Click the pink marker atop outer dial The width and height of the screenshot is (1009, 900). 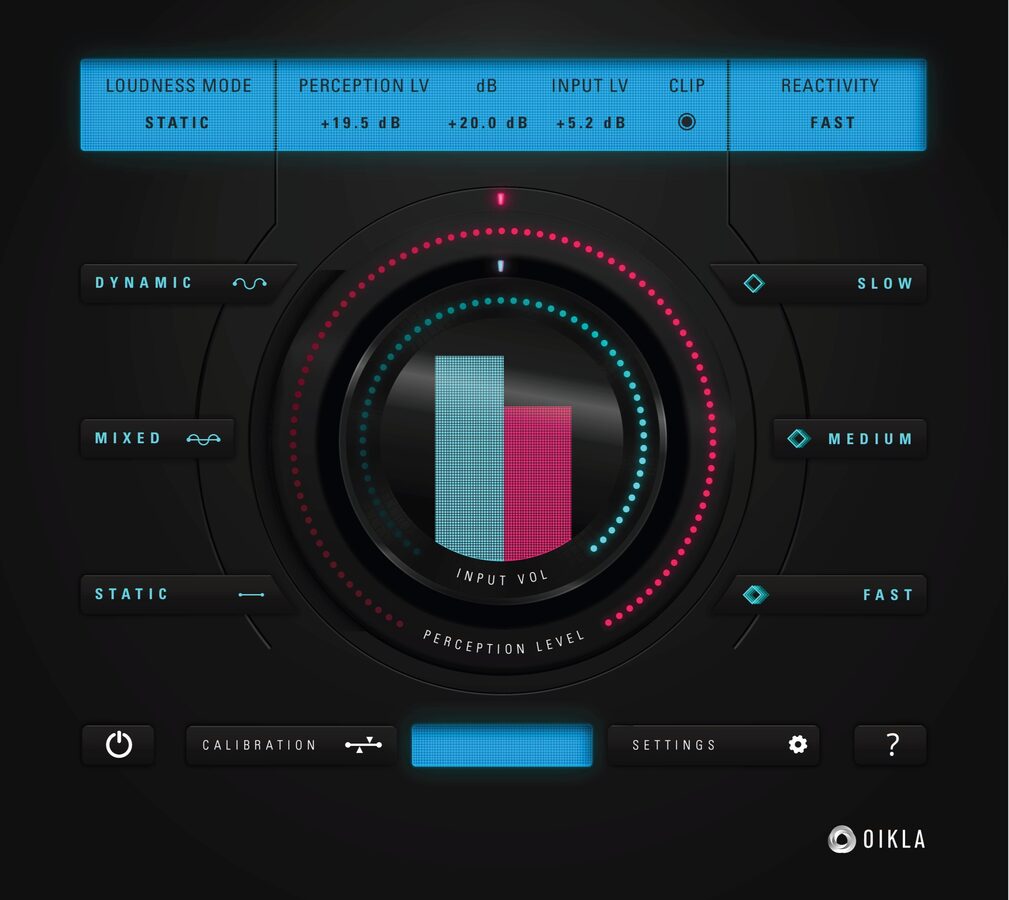pos(501,199)
